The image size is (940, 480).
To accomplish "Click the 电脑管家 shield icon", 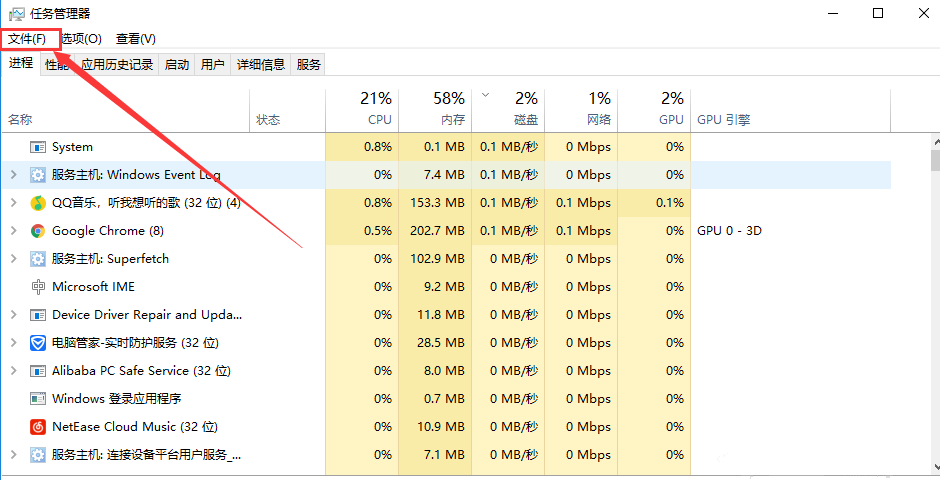I will pos(38,343).
